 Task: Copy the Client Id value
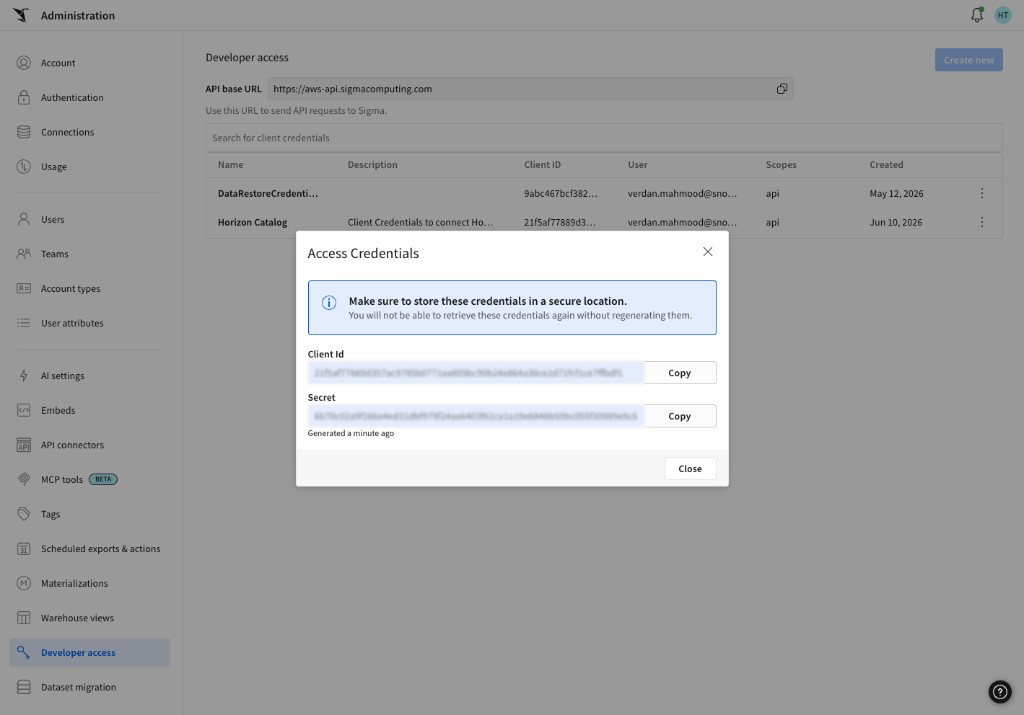(680, 373)
